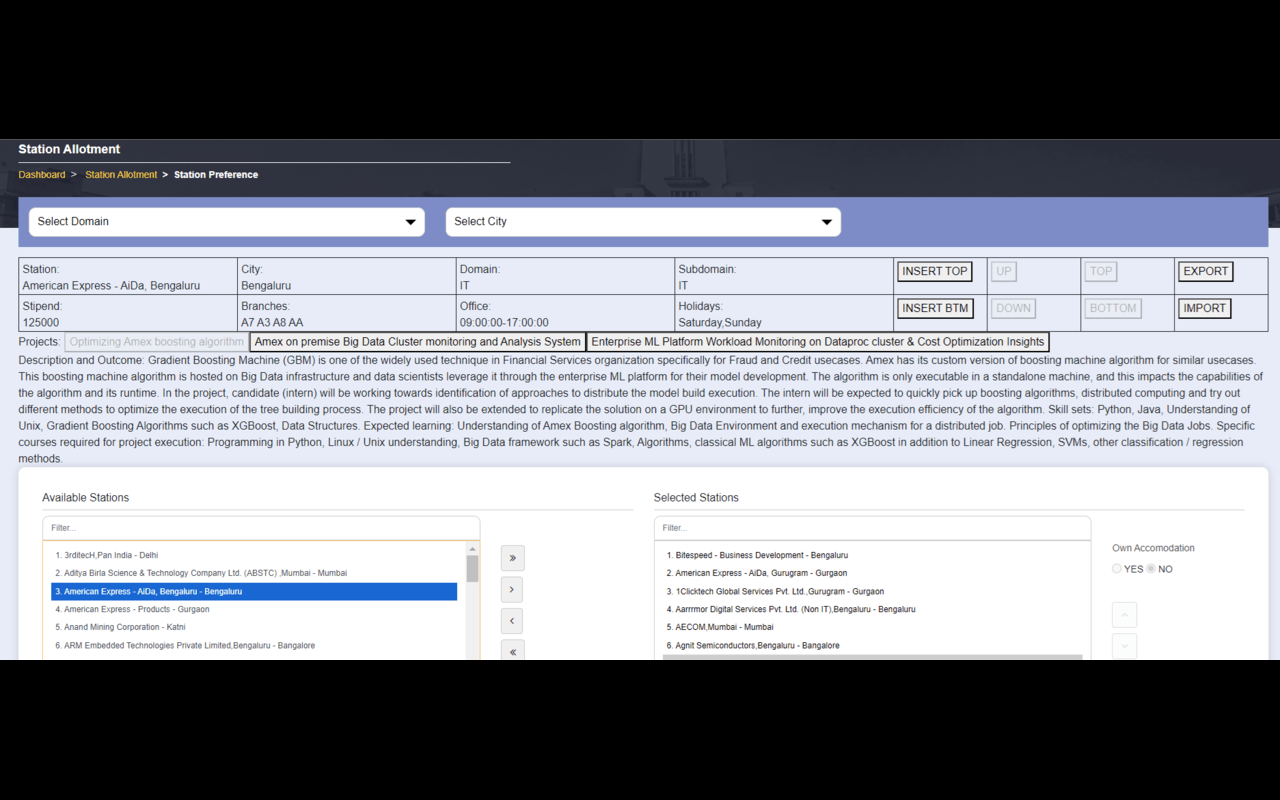The image size is (1280, 800).
Task: Click the DOWN button
Action: click(1013, 308)
